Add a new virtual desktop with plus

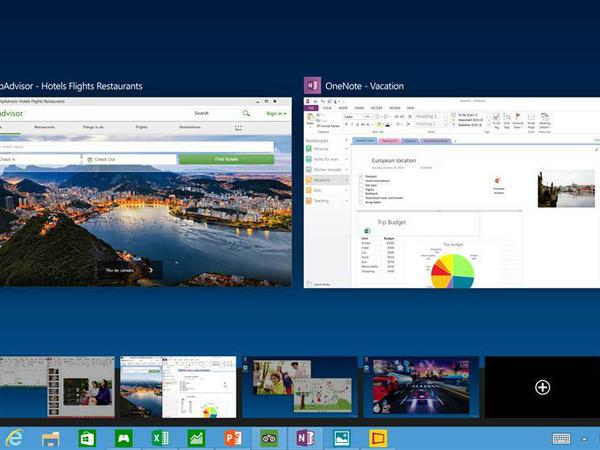coord(543,387)
